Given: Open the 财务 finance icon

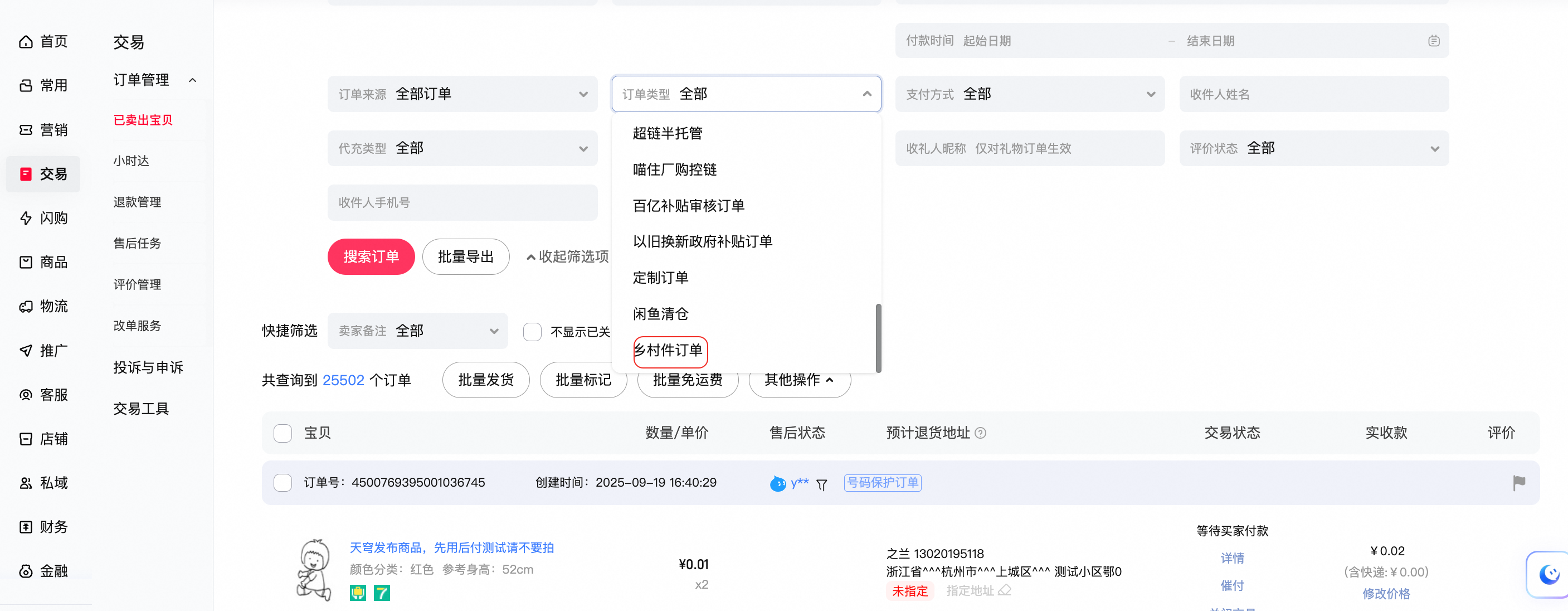Looking at the screenshot, I should 26,527.
